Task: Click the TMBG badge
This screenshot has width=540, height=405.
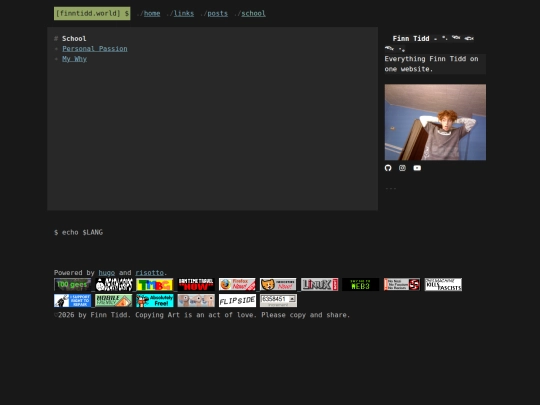Action: click(x=155, y=284)
